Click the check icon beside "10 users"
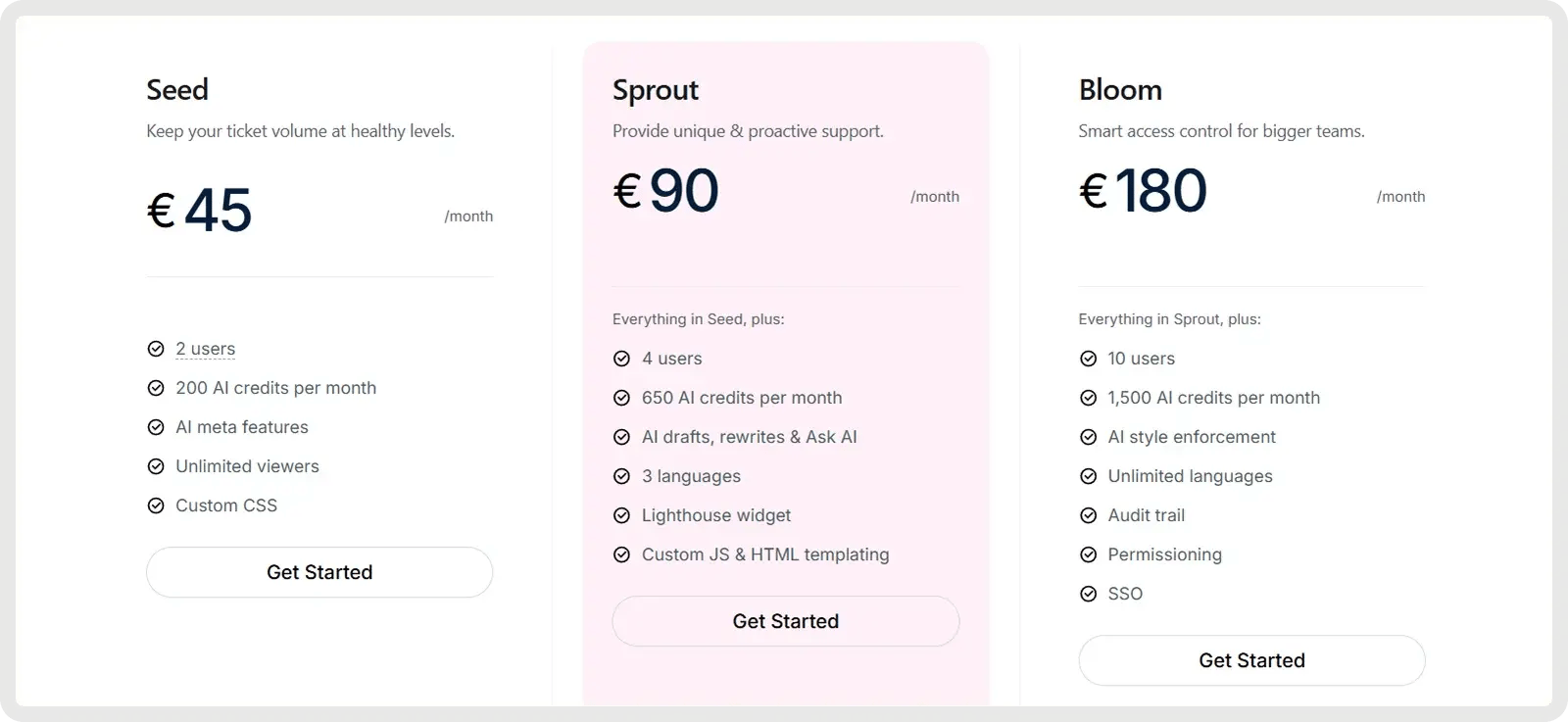The height and width of the screenshot is (722, 1568). [x=1088, y=359]
